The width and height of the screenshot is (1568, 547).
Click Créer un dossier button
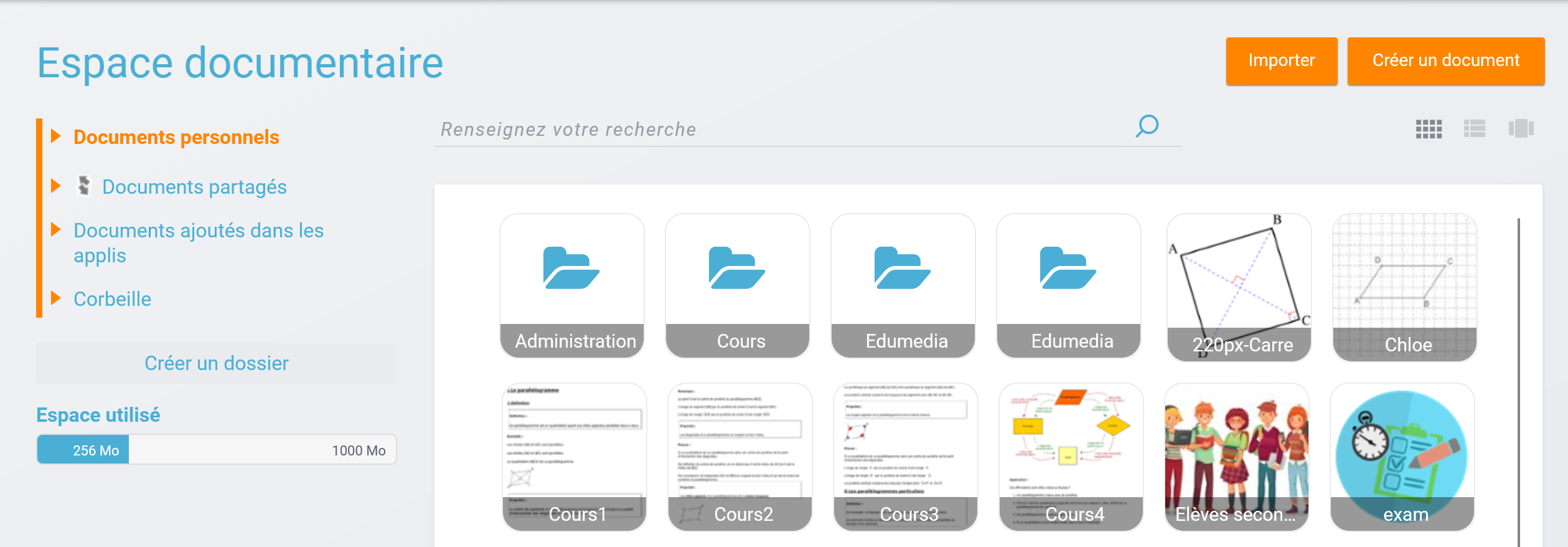coord(216,363)
